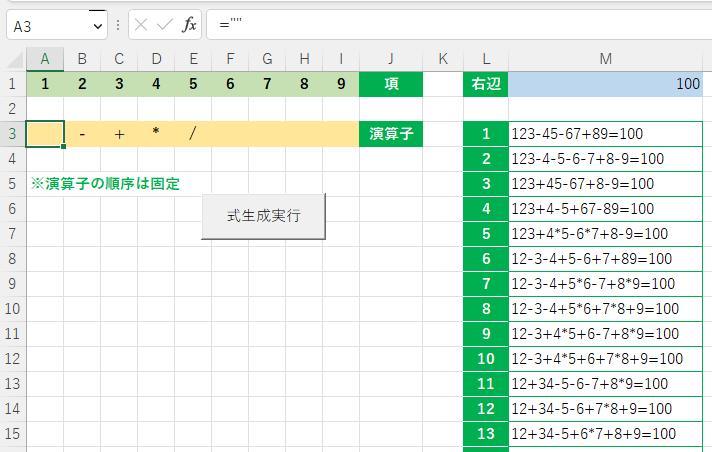Click the asterisk operator cell in row 3

pyautogui.click(x=156, y=133)
